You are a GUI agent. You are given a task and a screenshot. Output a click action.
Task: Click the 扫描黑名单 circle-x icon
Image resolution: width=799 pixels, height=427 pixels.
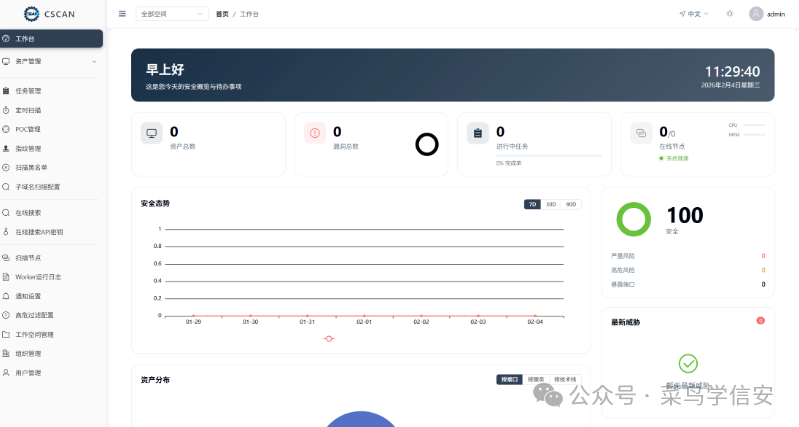click(x=6, y=168)
